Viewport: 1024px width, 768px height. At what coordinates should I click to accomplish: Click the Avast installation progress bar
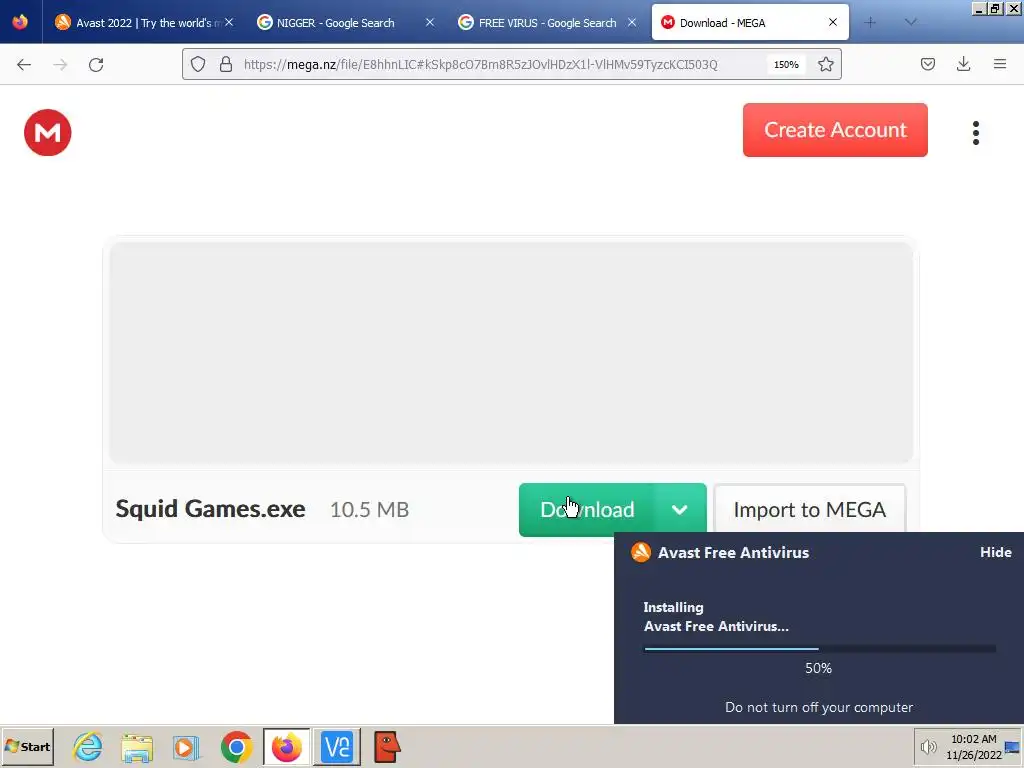820,648
